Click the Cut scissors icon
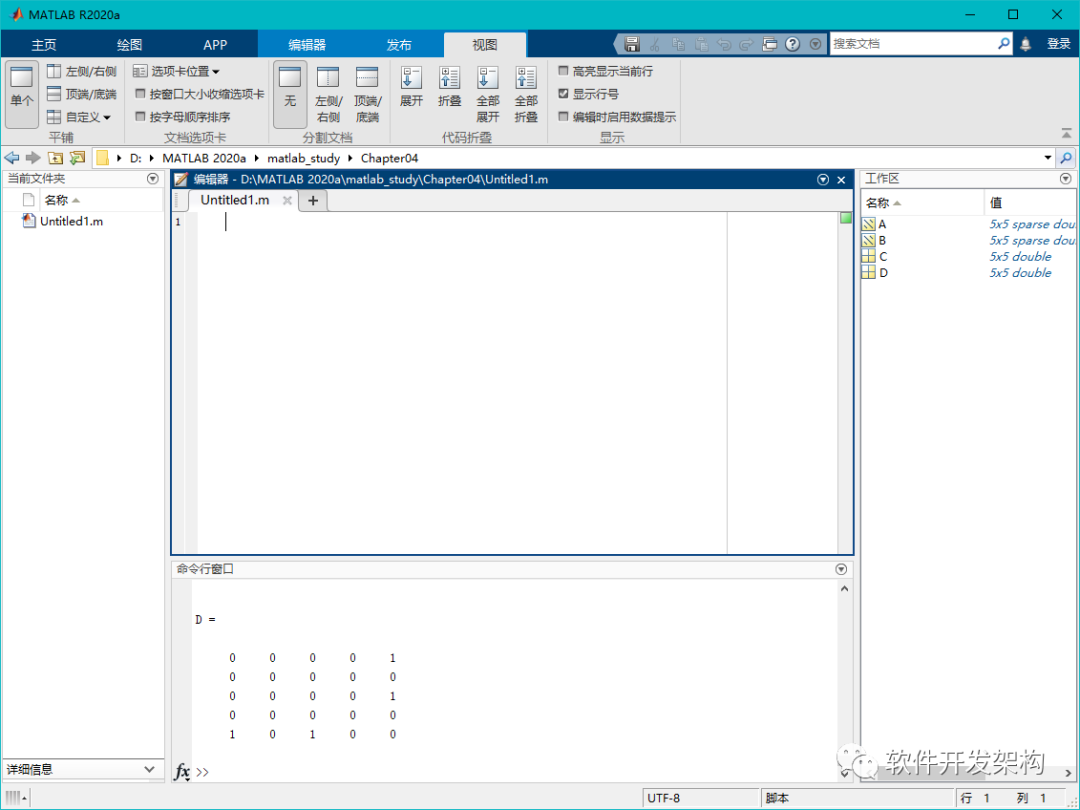 [x=655, y=44]
